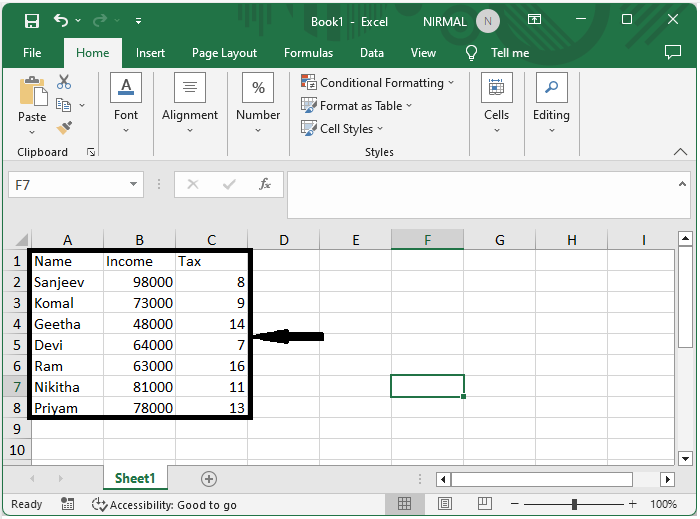
Task: Add a new sheet with plus icon
Action: click(208, 479)
